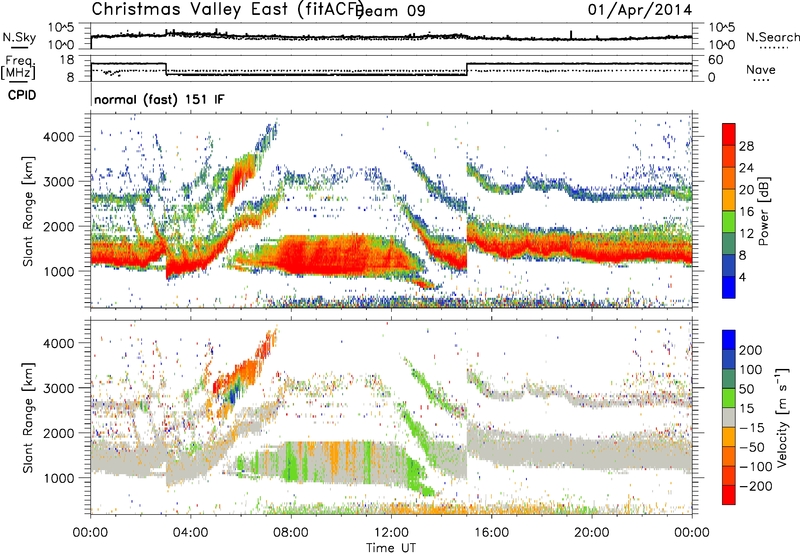Click the 'normal (fast) 151 IF' text

pos(159,99)
